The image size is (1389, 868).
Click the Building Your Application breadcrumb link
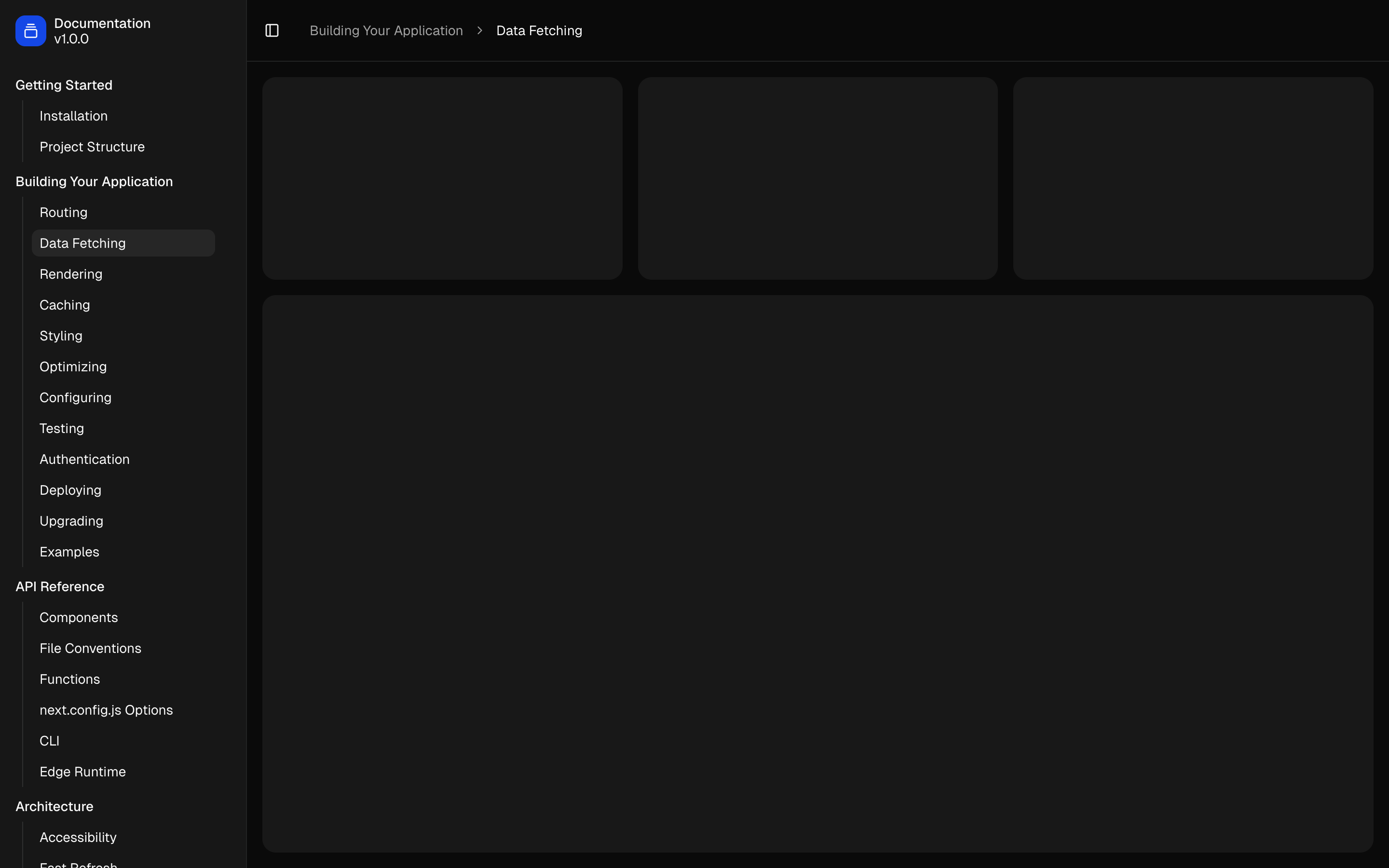[x=386, y=30]
